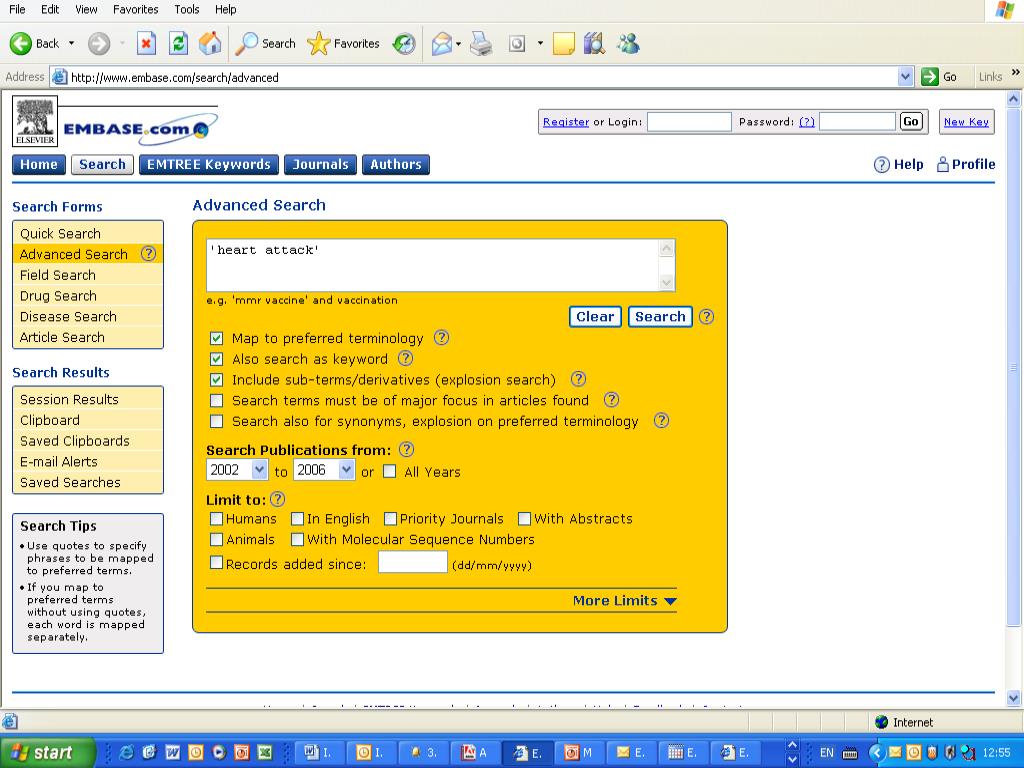Check the Humans limit checkbox

click(x=217, y=519)
